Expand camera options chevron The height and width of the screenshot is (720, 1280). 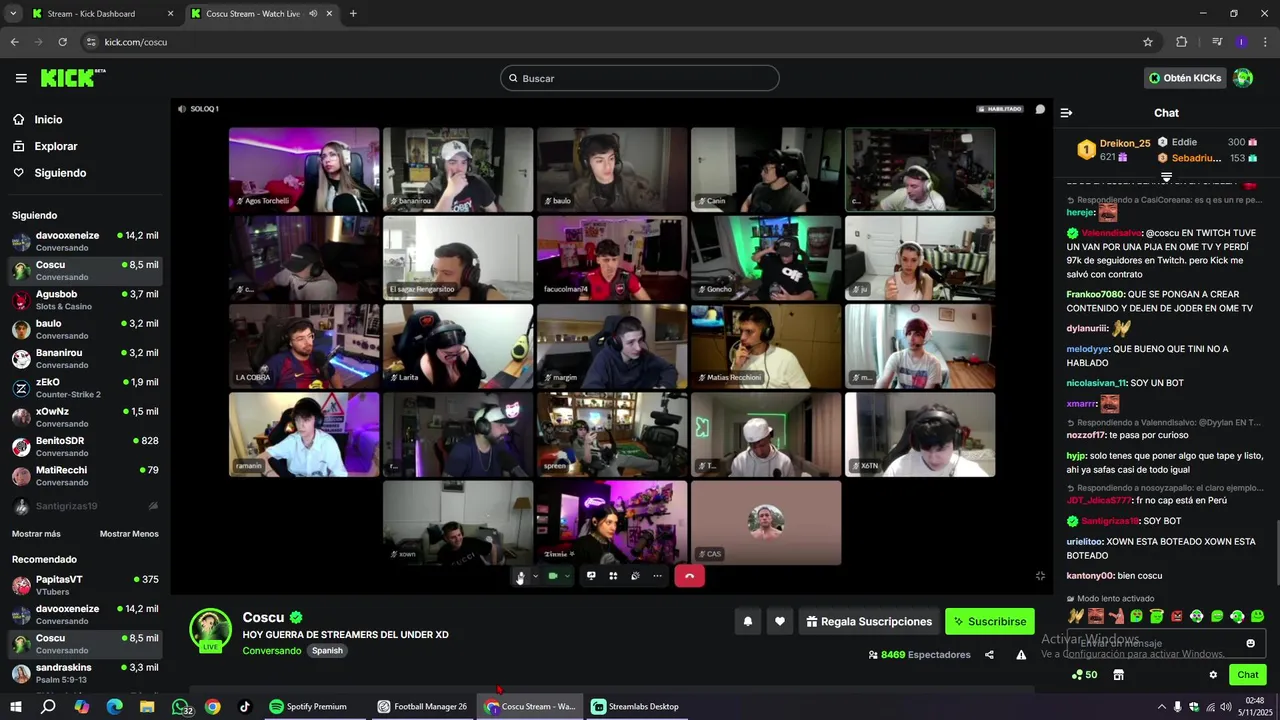tap(567, 576)
